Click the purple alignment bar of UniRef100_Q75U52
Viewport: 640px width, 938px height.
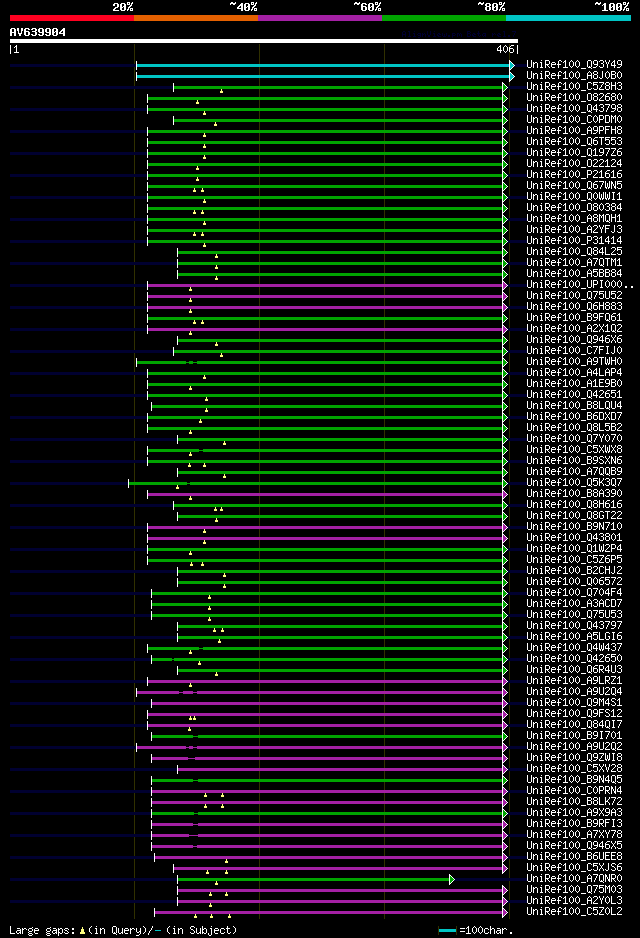tap(325, 296)
